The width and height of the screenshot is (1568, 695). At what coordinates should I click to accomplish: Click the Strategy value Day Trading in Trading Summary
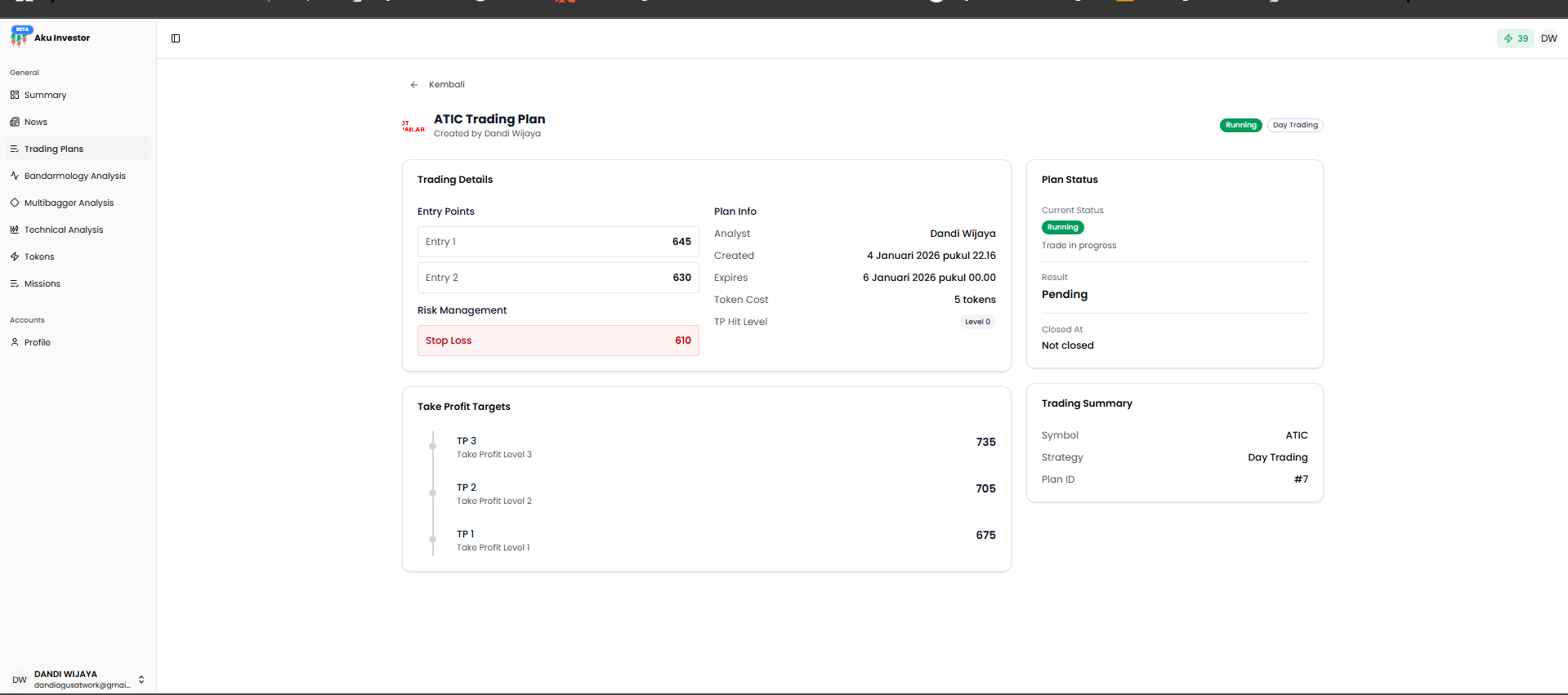click(x=1278, y=457)
